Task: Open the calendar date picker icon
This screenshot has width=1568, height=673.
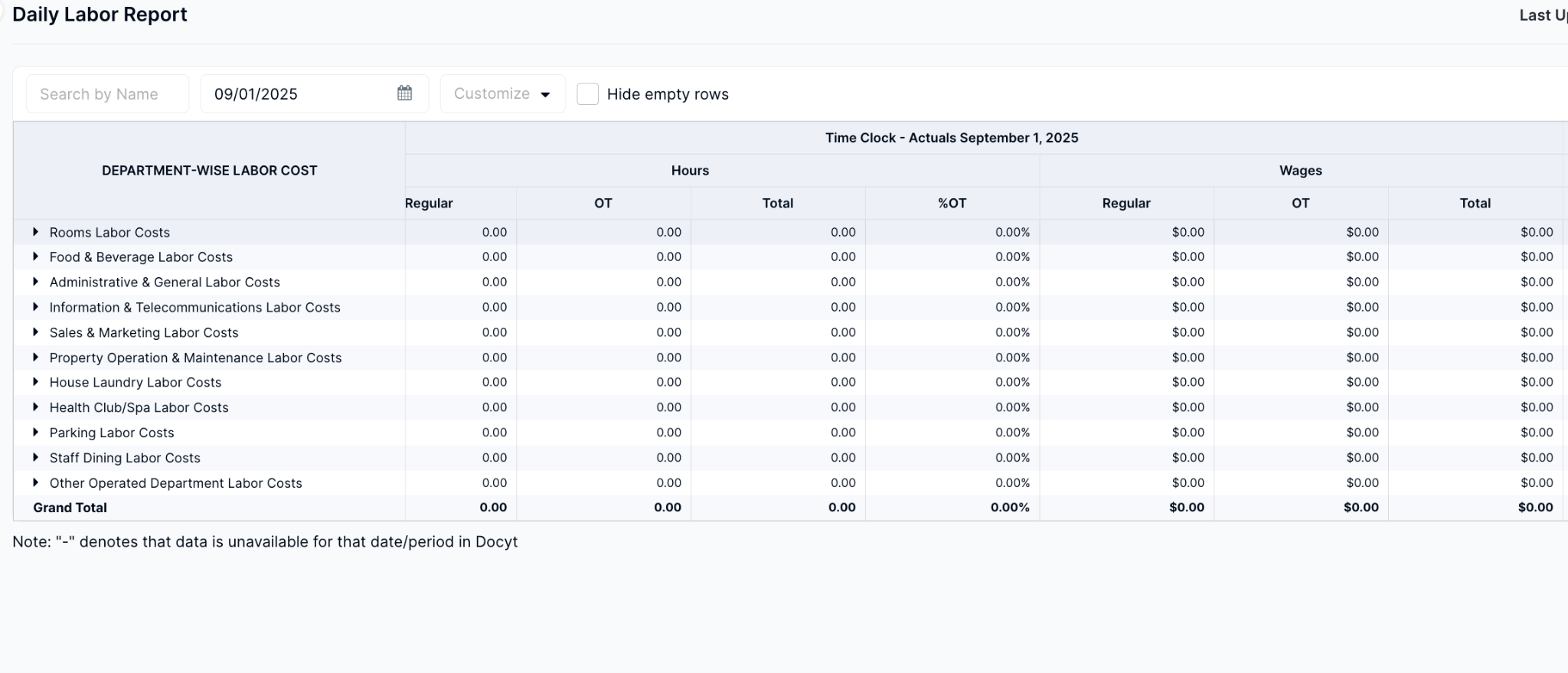Action: pos(404,93)
